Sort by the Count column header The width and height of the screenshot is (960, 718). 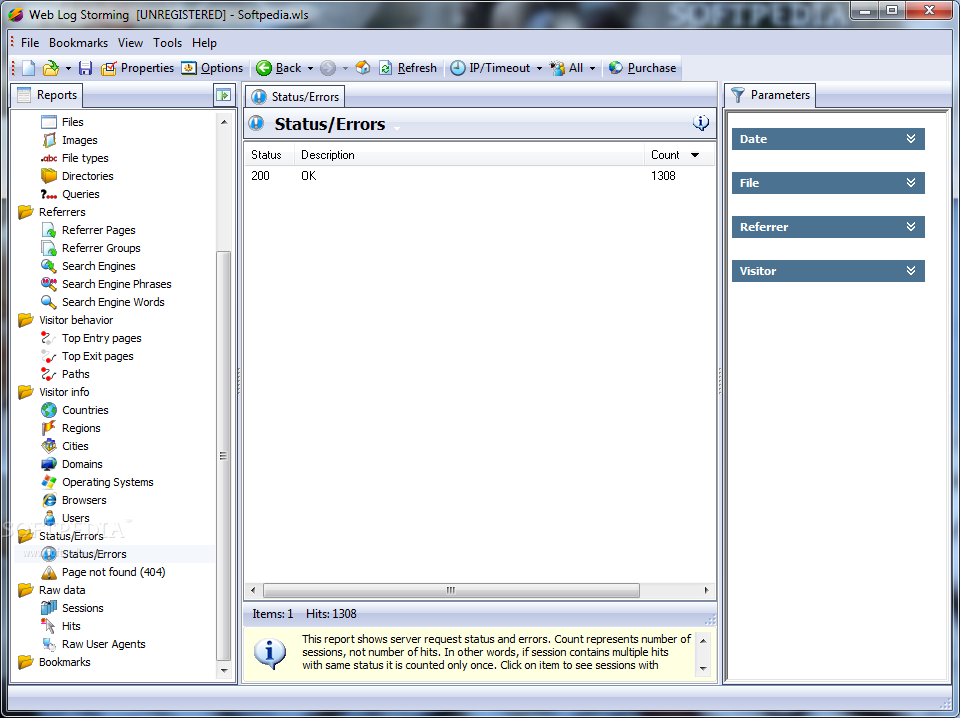point(679,155)
